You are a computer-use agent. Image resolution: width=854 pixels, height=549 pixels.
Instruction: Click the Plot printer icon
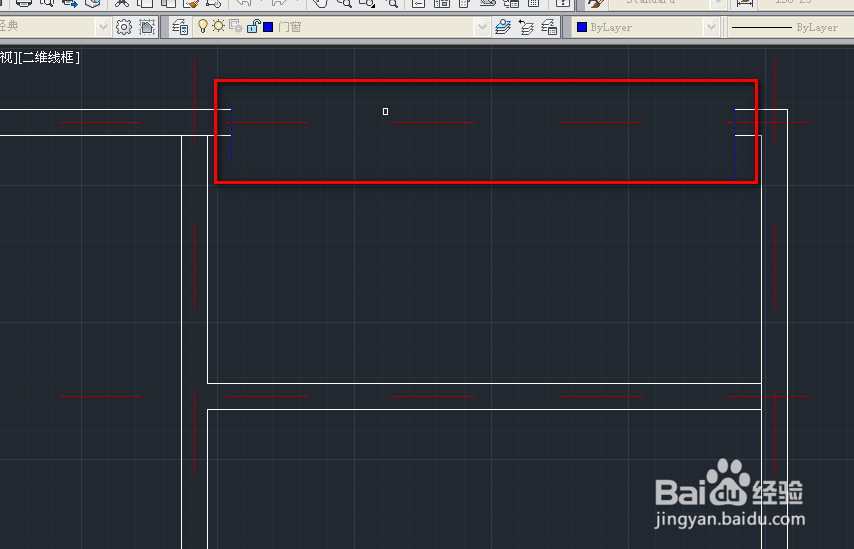point(23,3)
